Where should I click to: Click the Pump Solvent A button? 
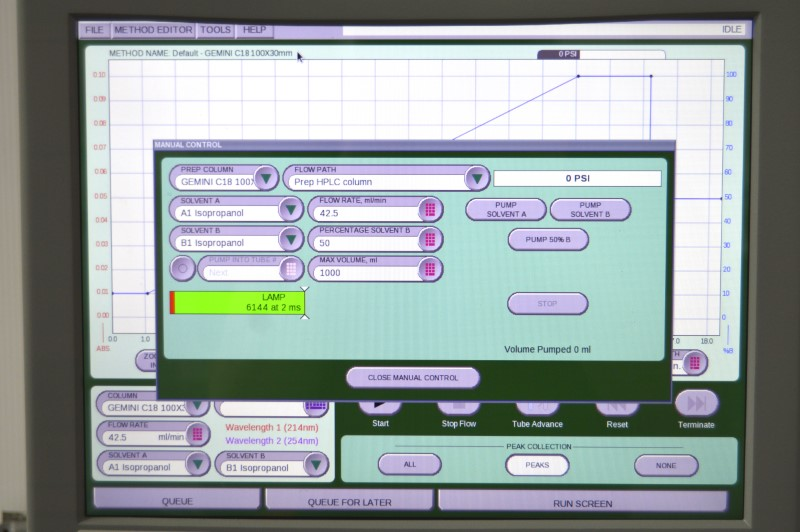(x=506, y=209)
